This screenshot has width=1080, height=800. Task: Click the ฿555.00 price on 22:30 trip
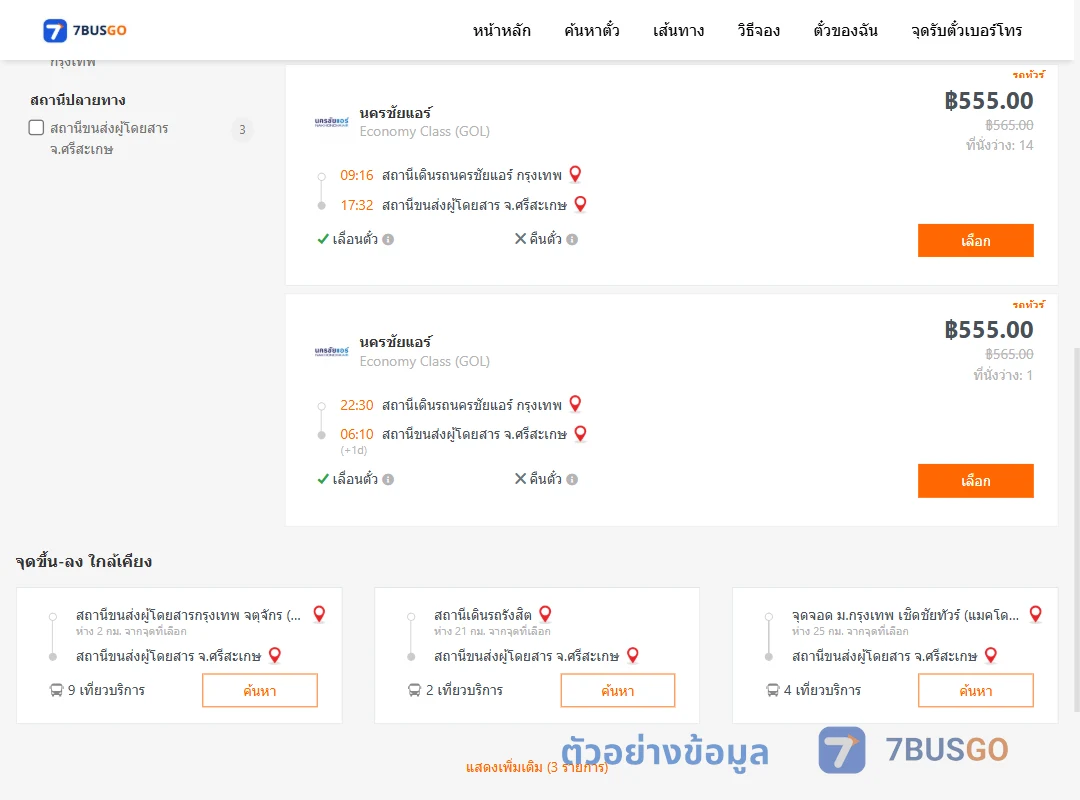(988, 330)
